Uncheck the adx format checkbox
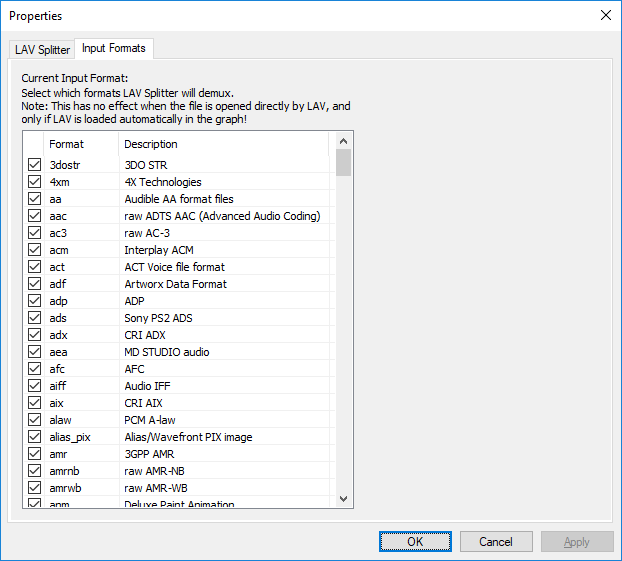Image resolution: width=622 pixels, height=561 pixels. click(35, 335)
